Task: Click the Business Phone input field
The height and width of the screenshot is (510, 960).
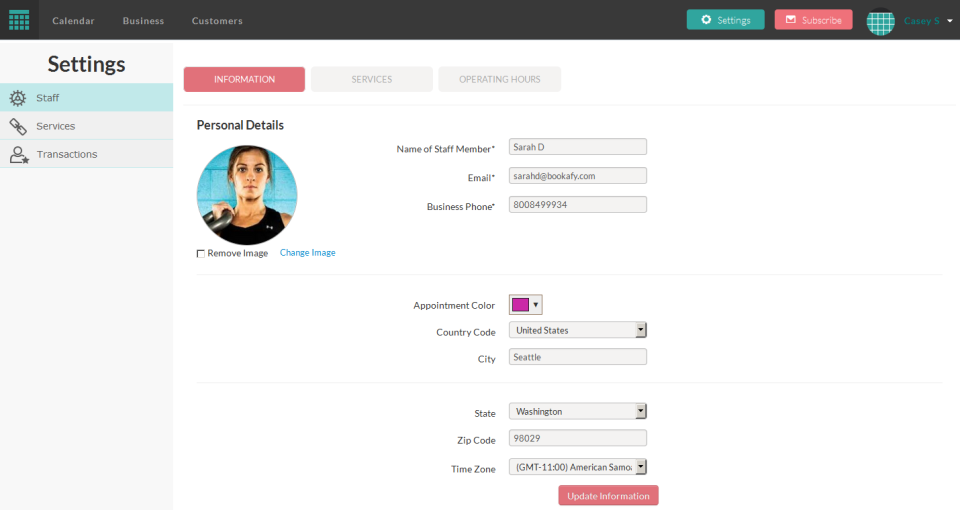Action: tap(577, 204)
